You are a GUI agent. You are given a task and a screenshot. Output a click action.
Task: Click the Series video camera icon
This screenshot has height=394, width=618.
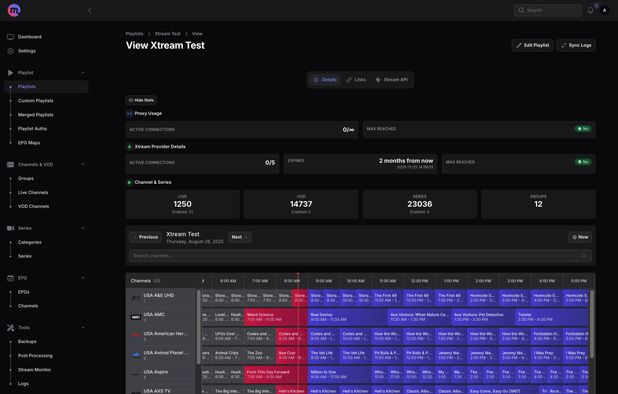[11, 228]
